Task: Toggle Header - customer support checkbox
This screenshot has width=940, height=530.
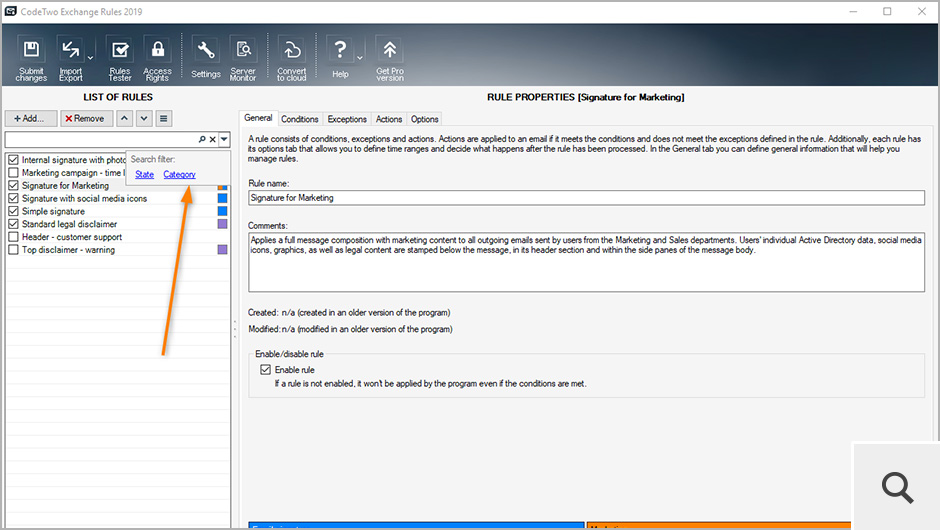Action: pyautogui.click(x=13, y=237)
